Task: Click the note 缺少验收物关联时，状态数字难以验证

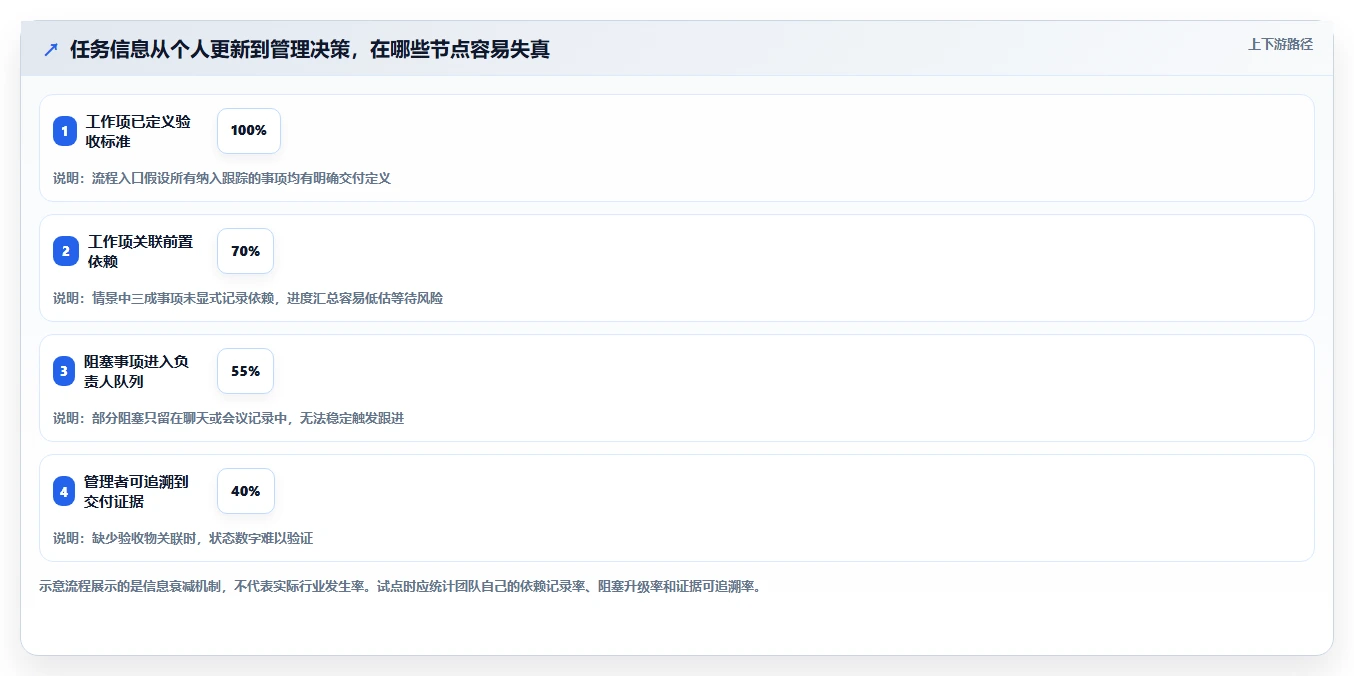Action: 183,538
